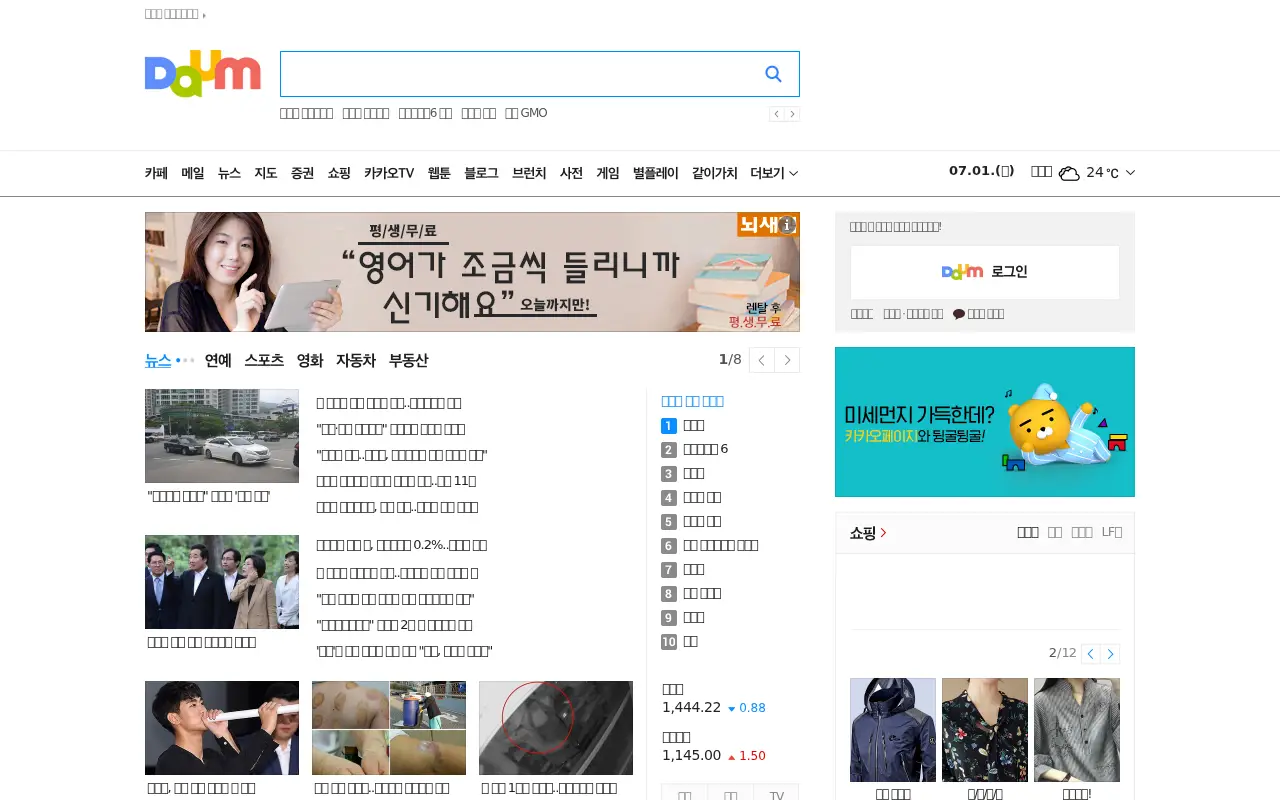Image resolution: width=1280 pixels, height=800 pixels.
Task: Show previous suggested search keywords
Action: pyautogui.click(x=777, y=114)
